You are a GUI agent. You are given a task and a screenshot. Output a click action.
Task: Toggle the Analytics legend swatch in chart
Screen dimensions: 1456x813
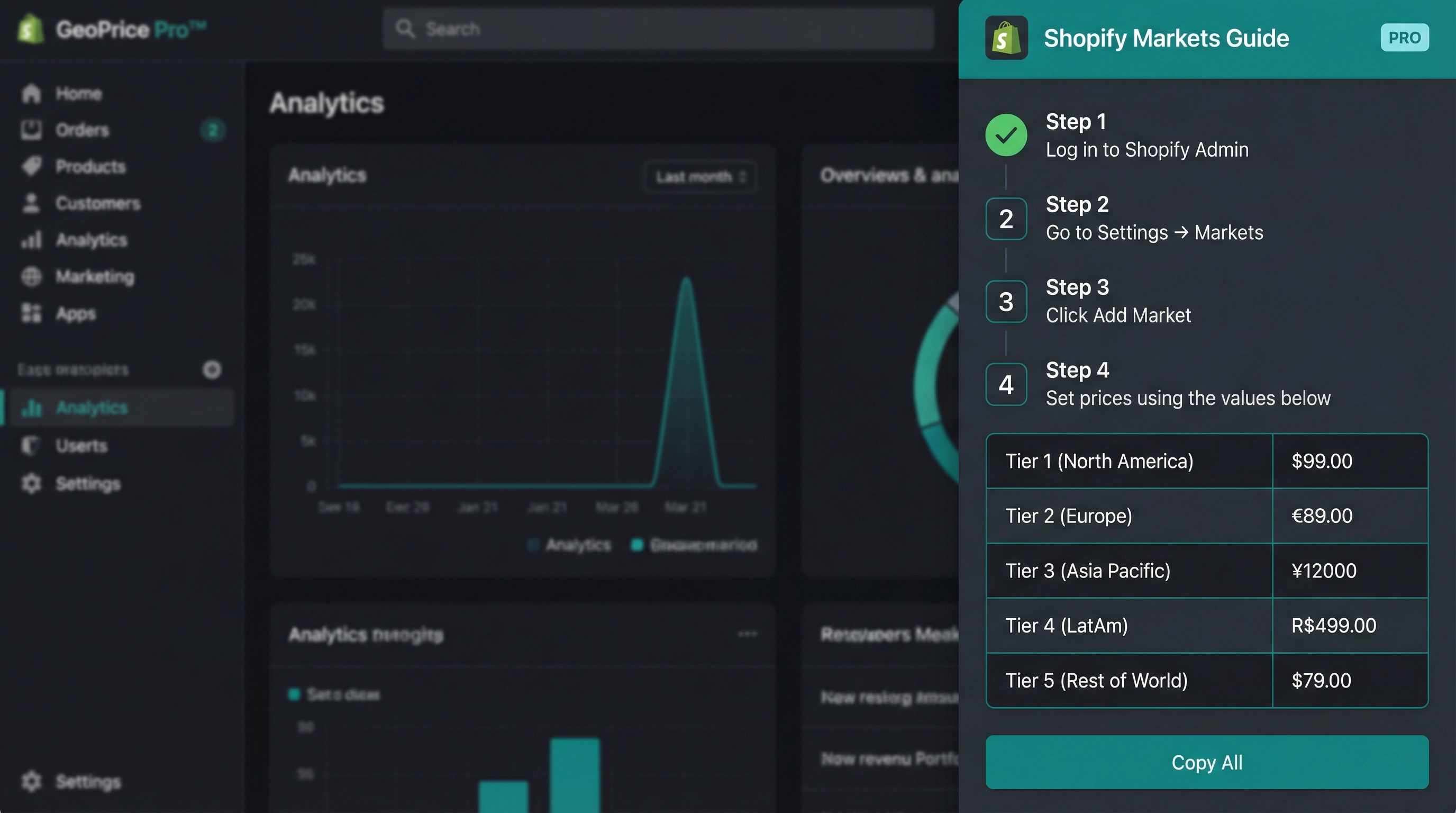(x=532, y=546)
